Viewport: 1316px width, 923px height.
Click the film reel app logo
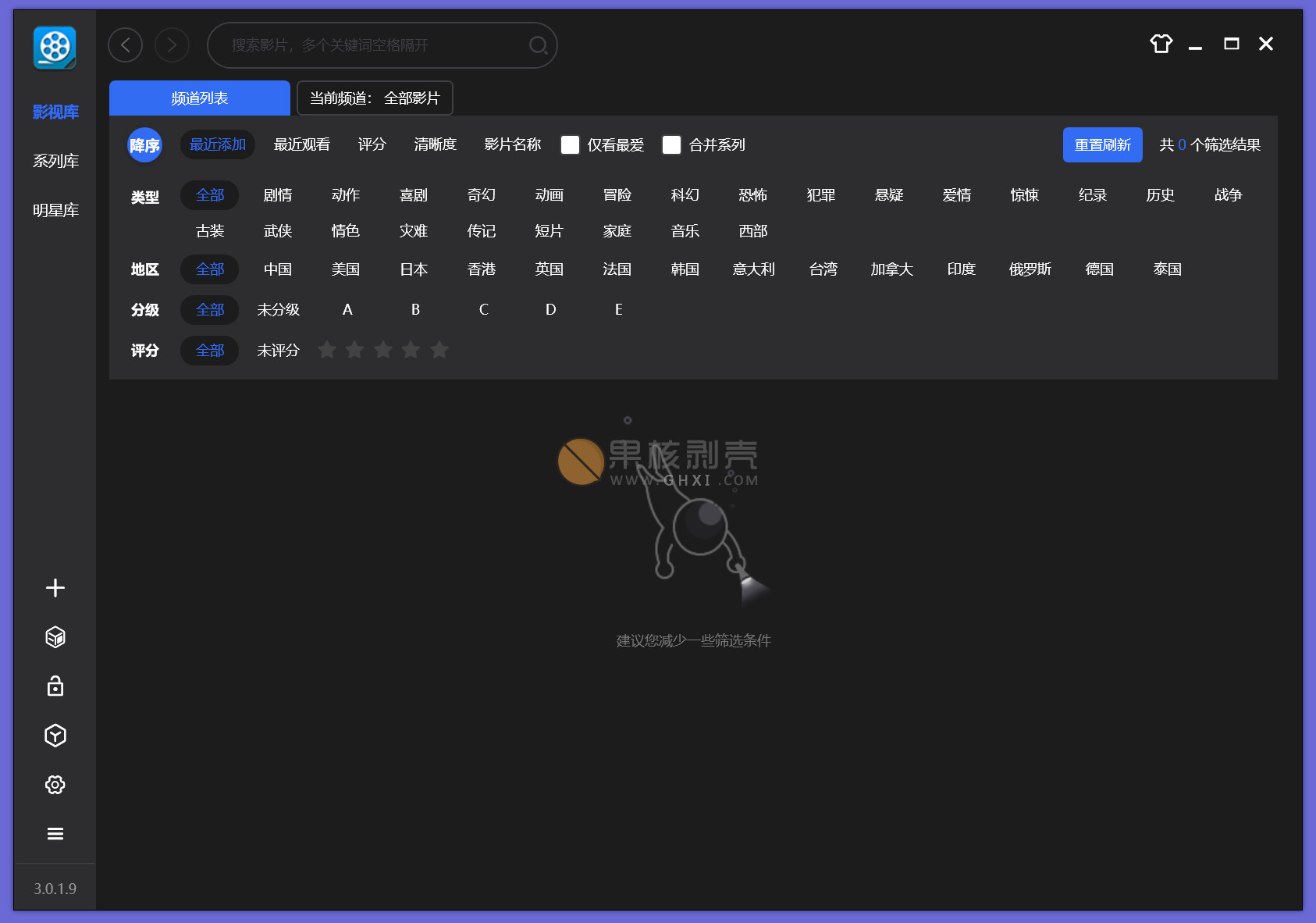click(55, 48)
